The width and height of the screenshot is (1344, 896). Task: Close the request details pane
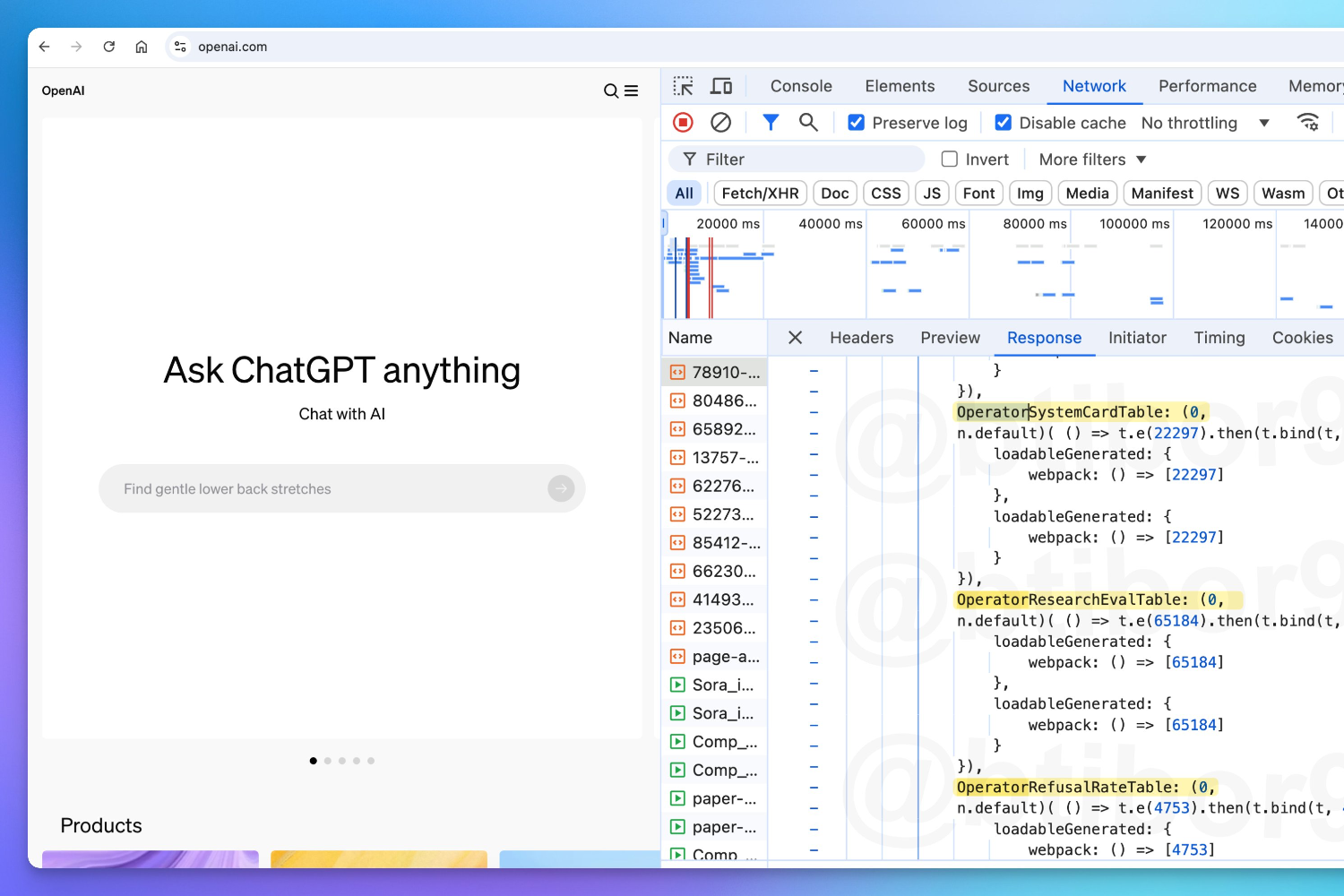click(795, 338)
